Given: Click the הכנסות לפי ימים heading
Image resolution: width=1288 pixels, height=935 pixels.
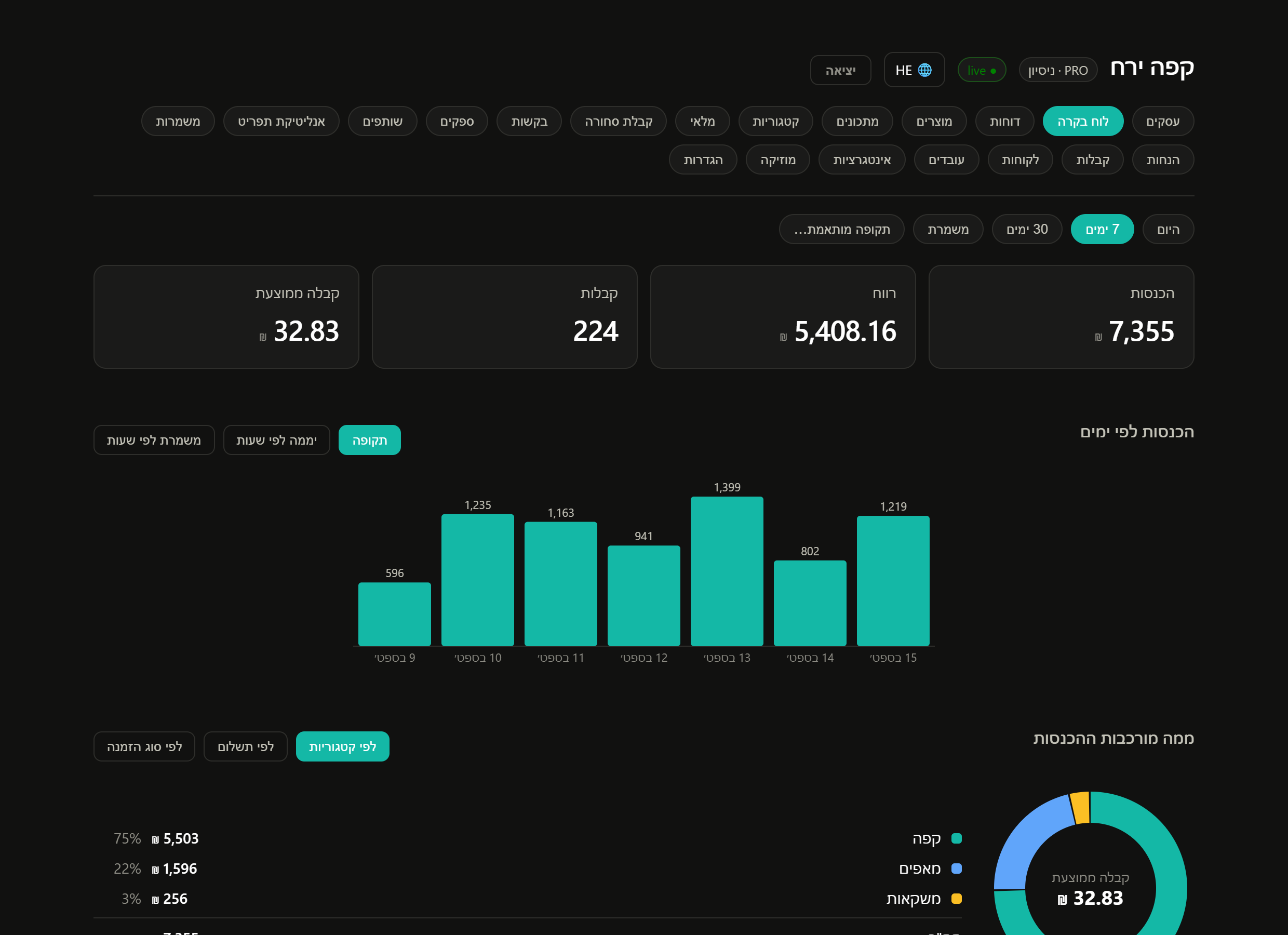Looking at the screenshot, I should [1137, 432].
